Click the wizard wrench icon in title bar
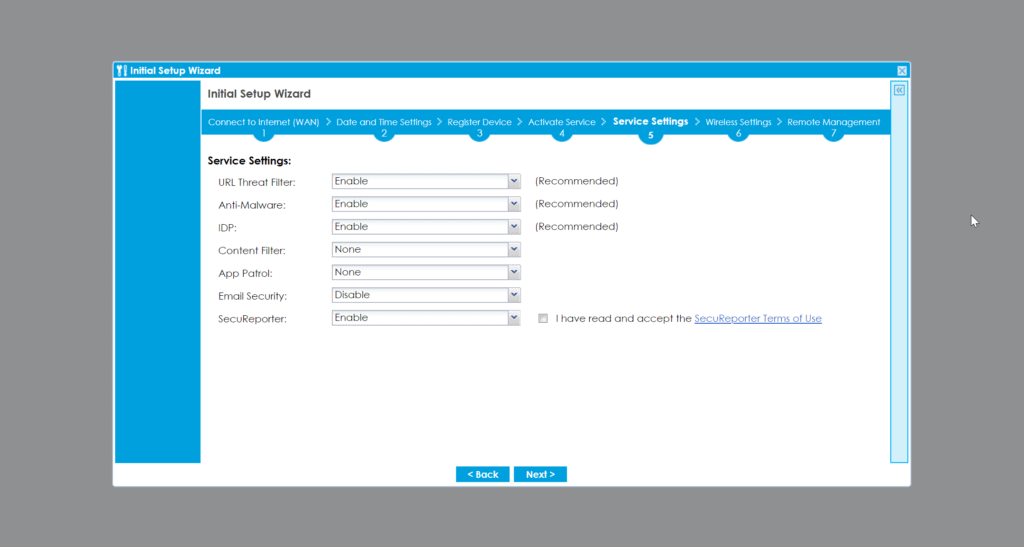 (121, 71)
